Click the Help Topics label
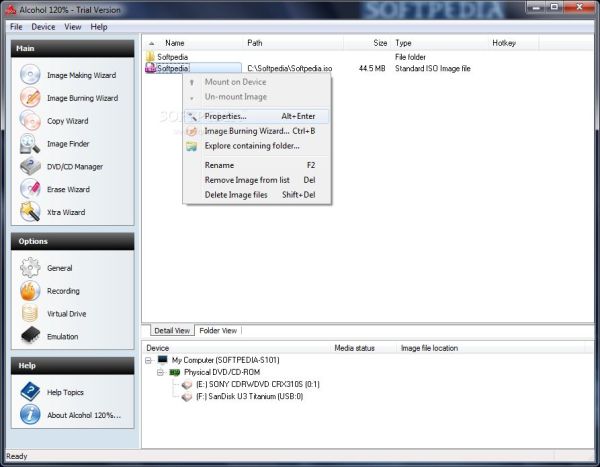The width and height of the screenshot is (600, 467). click(65, 392)
